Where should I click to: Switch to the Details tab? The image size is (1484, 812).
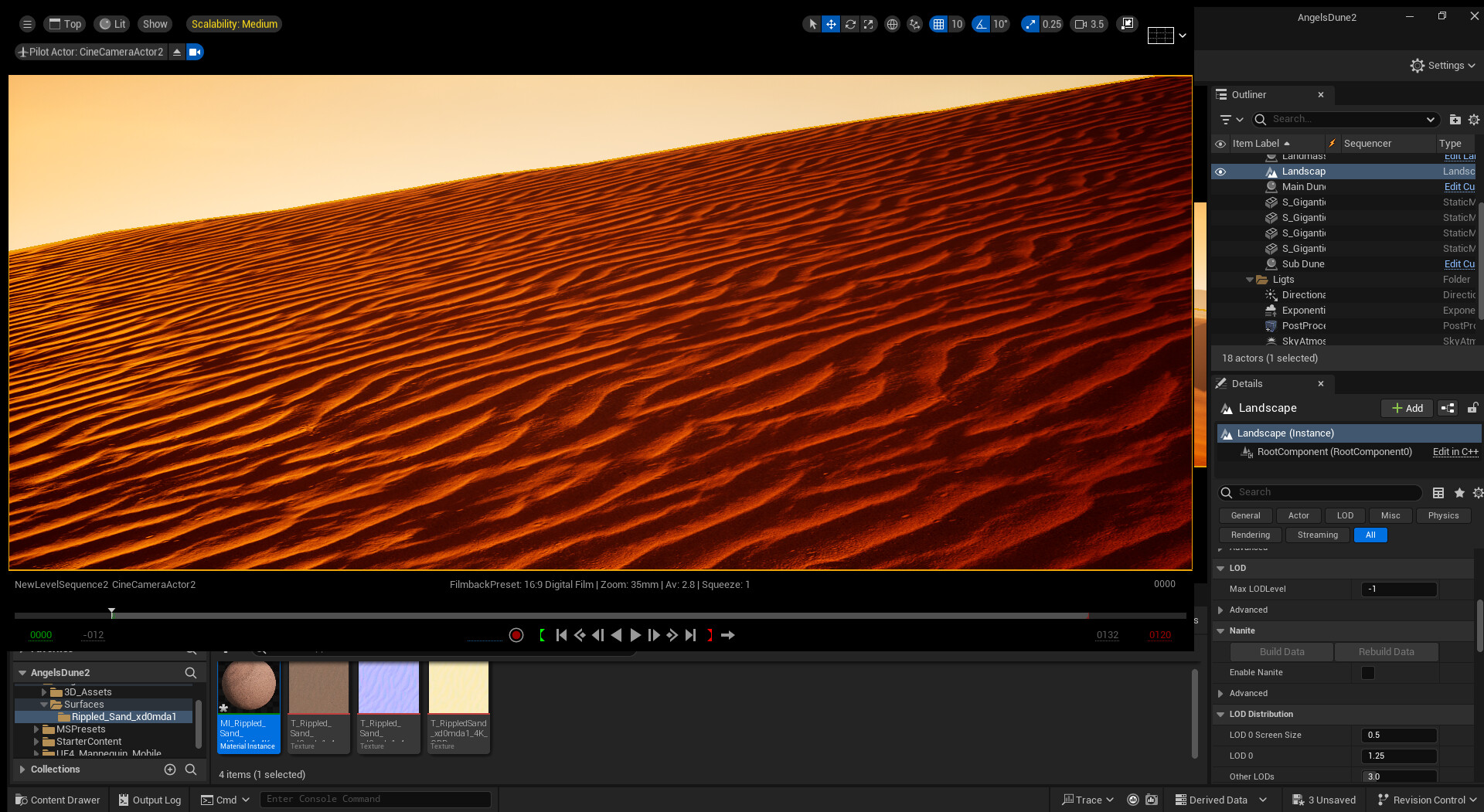click(x=1247, y=383)
